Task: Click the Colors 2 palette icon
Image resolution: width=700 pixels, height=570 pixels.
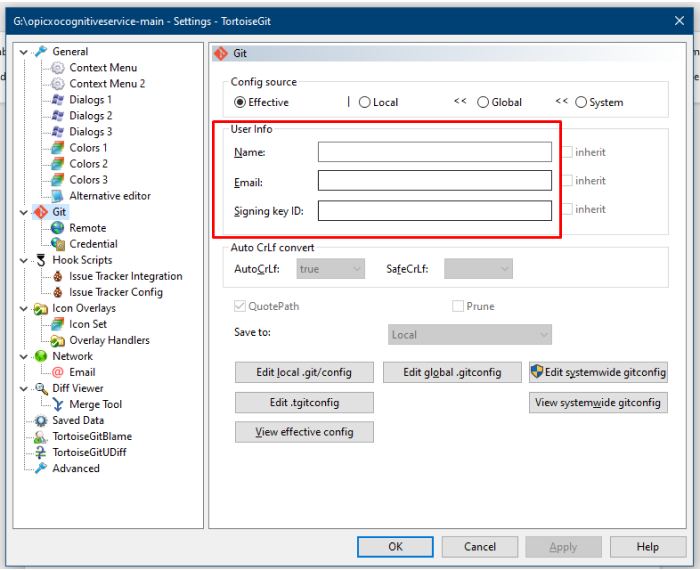Action: pyautogui.click(x=57, y=164)
